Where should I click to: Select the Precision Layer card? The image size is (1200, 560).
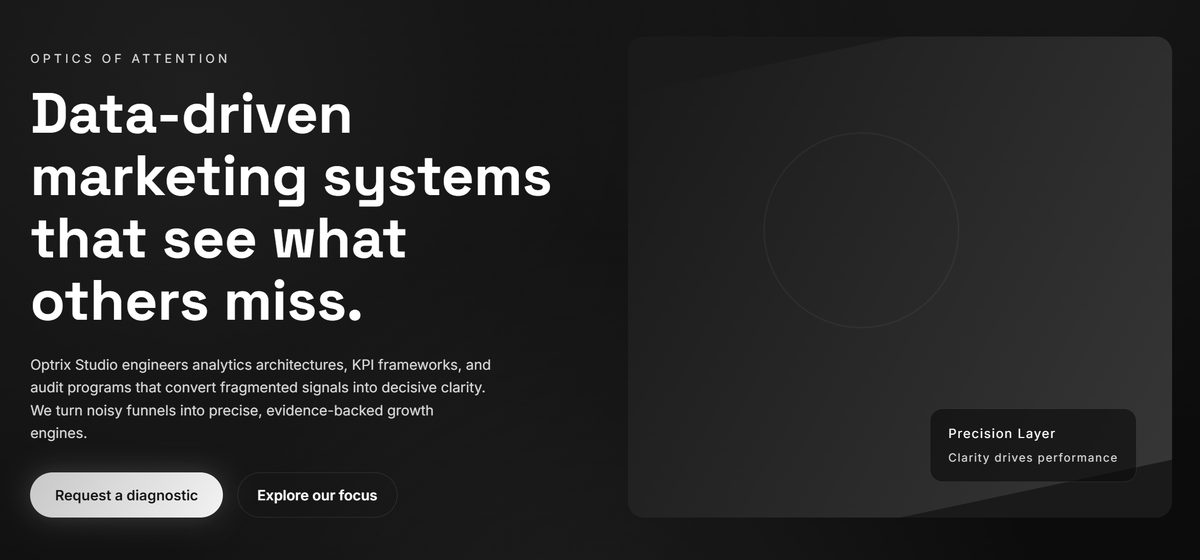1033,445
